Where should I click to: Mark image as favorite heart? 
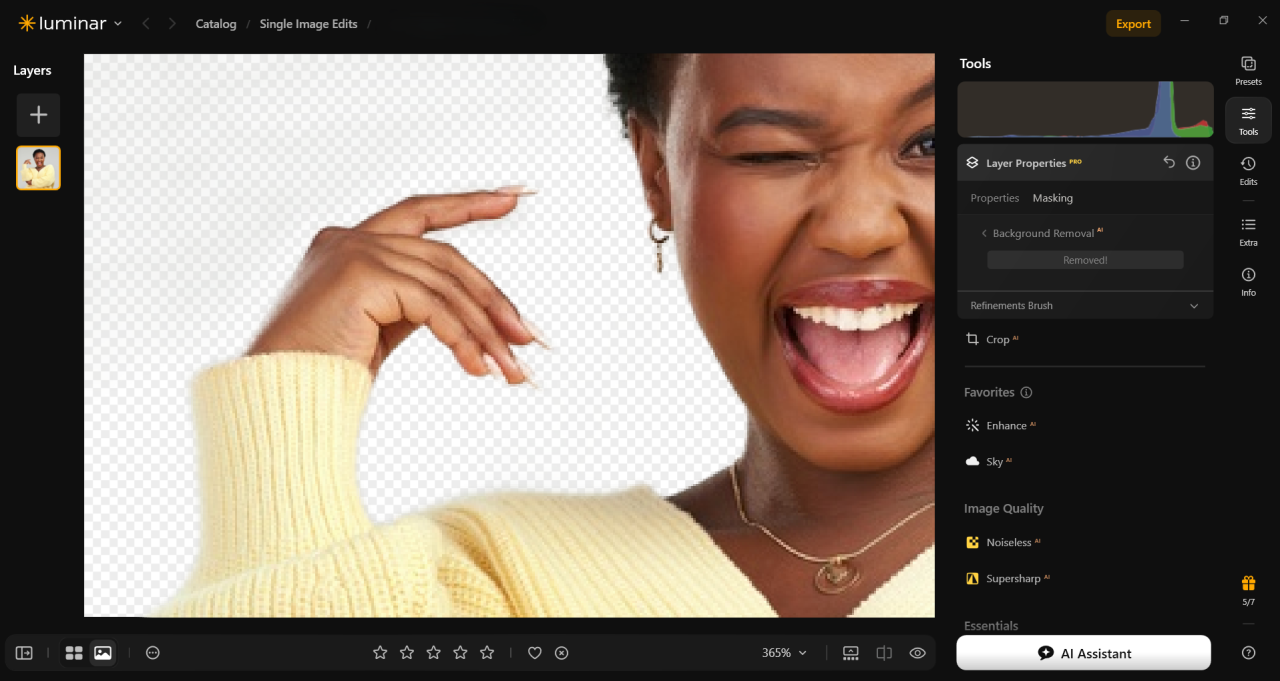[x=535, y=653]
